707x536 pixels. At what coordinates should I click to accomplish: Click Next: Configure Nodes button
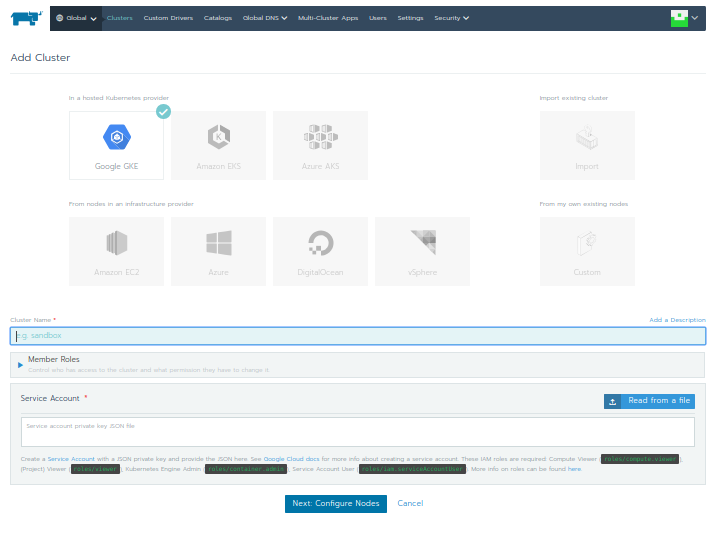(336, 504)
